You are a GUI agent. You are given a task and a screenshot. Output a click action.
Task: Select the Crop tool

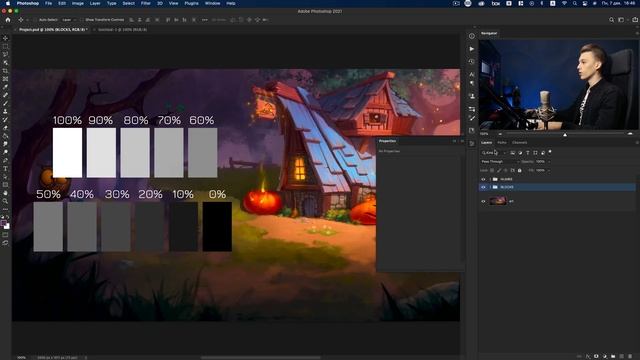point(5,71)
